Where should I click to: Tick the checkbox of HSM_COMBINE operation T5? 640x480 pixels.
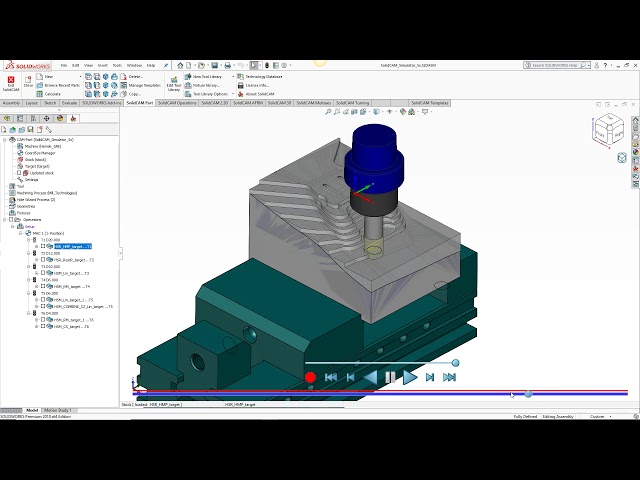click(x=43, y=306)
